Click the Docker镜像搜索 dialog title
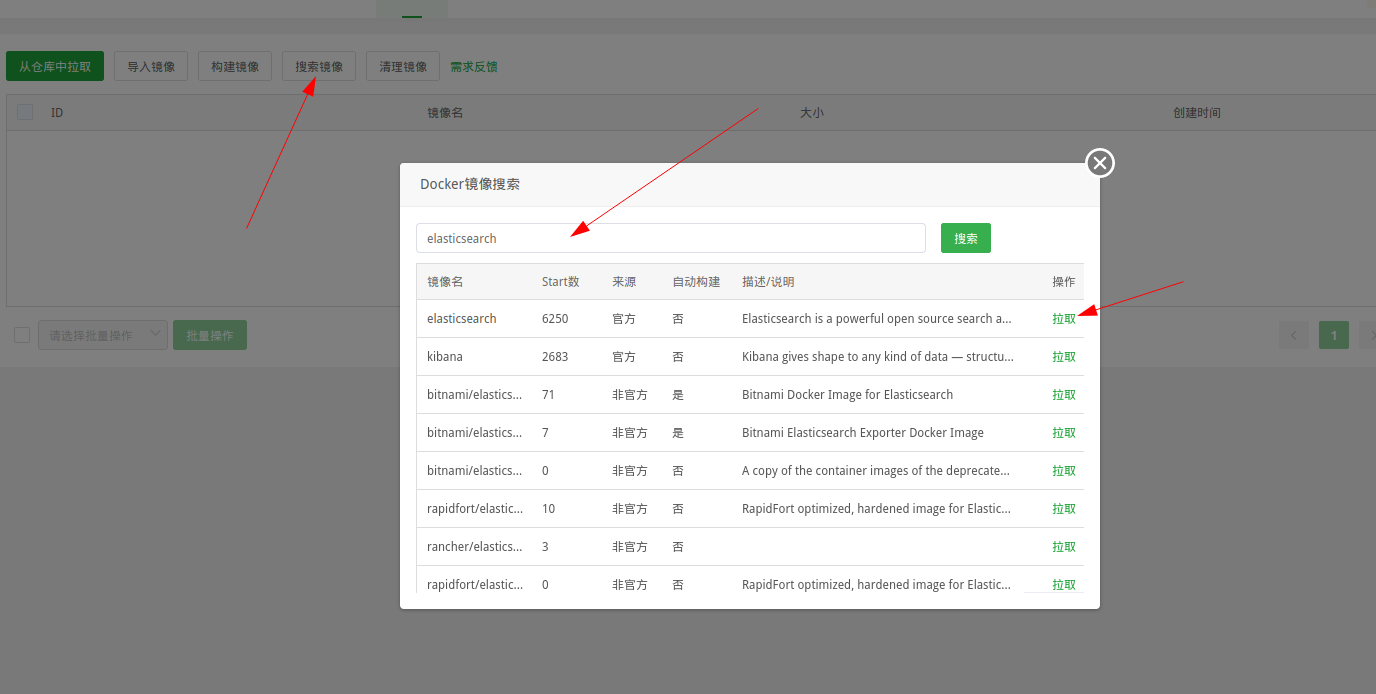This screenshot has height=694, width=1376. click(470, 184)
